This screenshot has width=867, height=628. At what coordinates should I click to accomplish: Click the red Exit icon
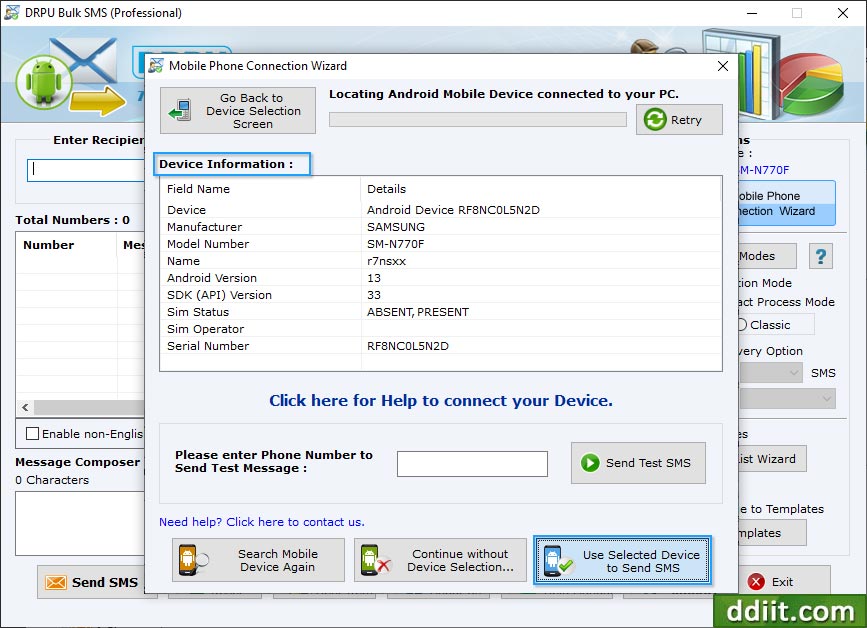point(758,581)
